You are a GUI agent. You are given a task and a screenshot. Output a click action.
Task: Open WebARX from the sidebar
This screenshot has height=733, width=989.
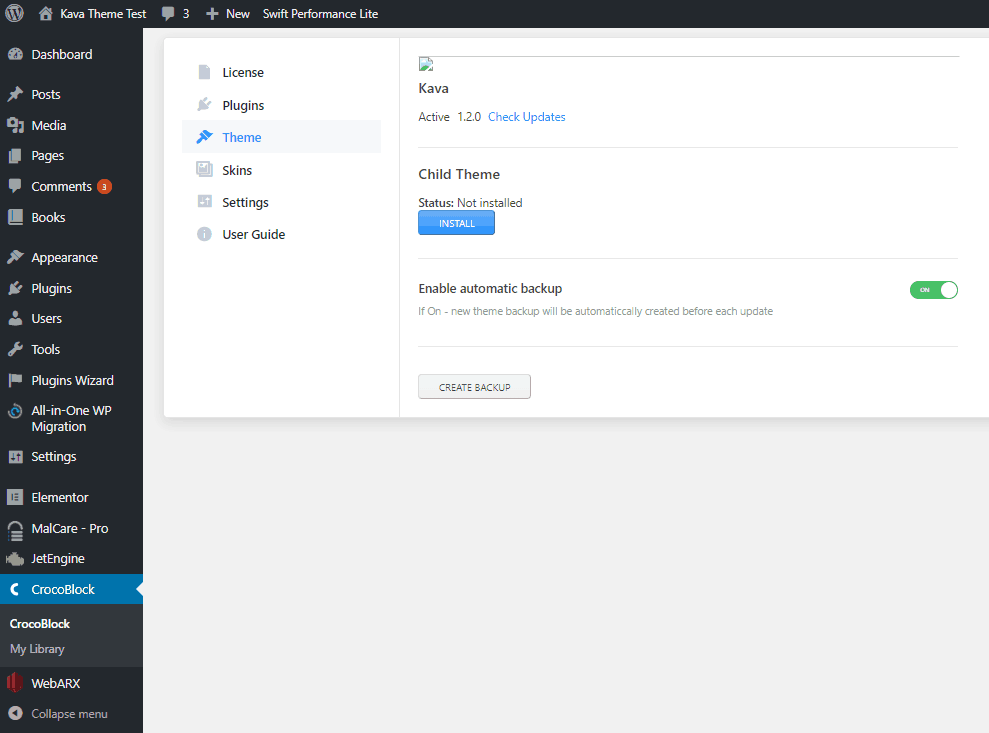[55, 682]
